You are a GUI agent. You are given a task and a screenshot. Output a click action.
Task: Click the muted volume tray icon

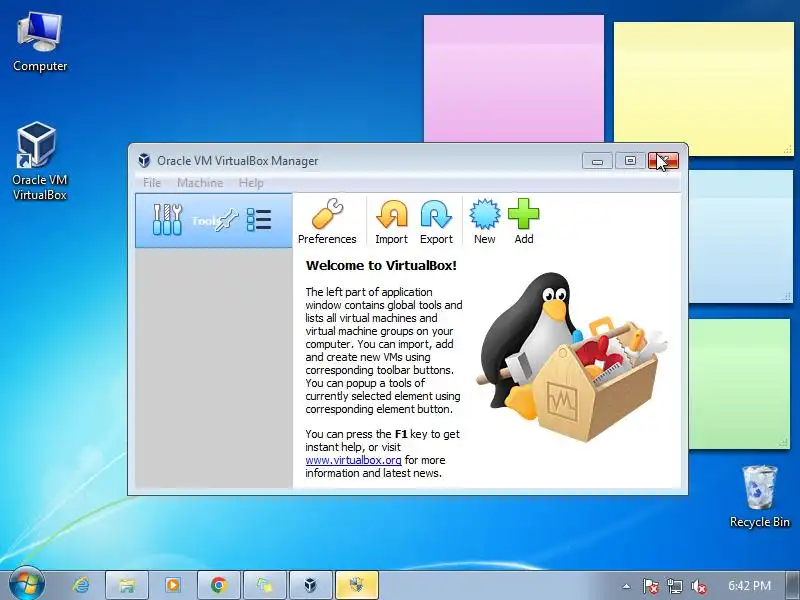pyautogui.click(x=698, y=586)
